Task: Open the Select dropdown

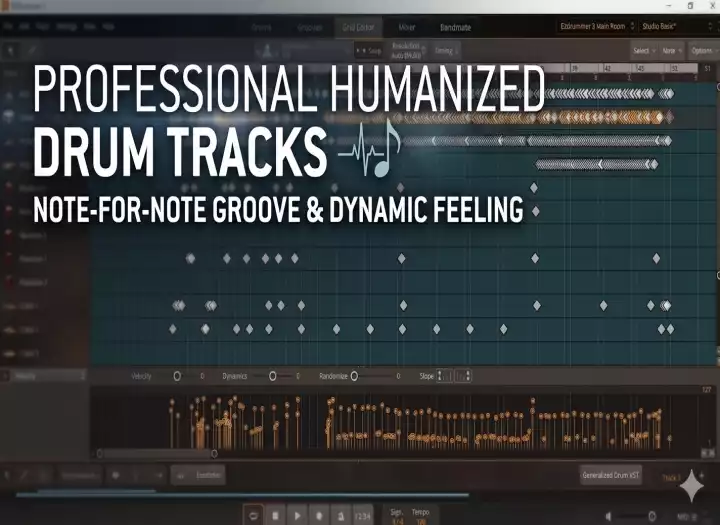Action: coord(644,51)
